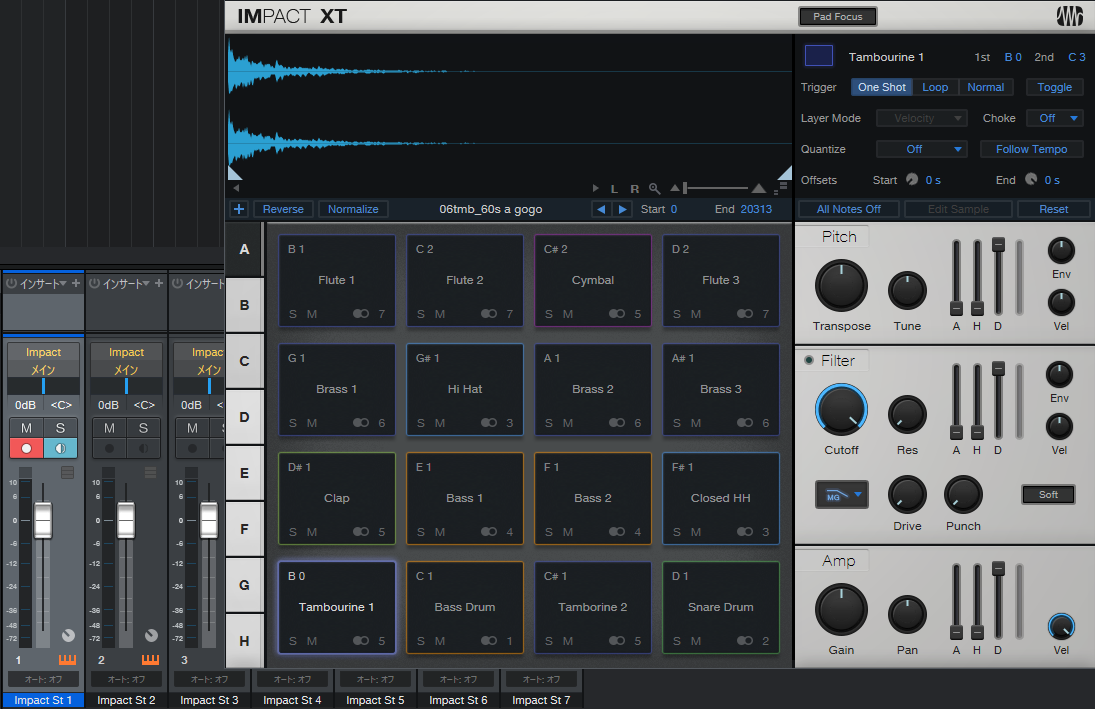The image size is (1095, 709).
Task: Click the monitor button on channel 1
Action: pyautogui.click(x=60, y=448)
